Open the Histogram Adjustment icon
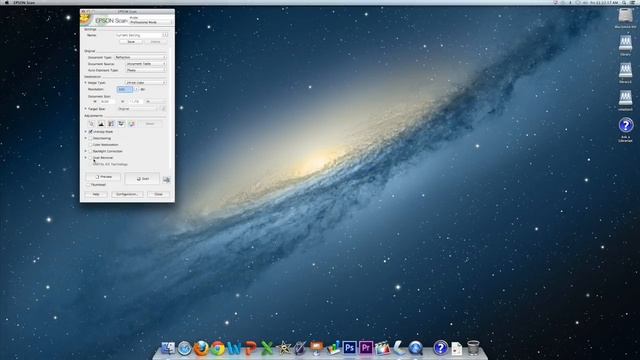640x360 pixels. 101,124
